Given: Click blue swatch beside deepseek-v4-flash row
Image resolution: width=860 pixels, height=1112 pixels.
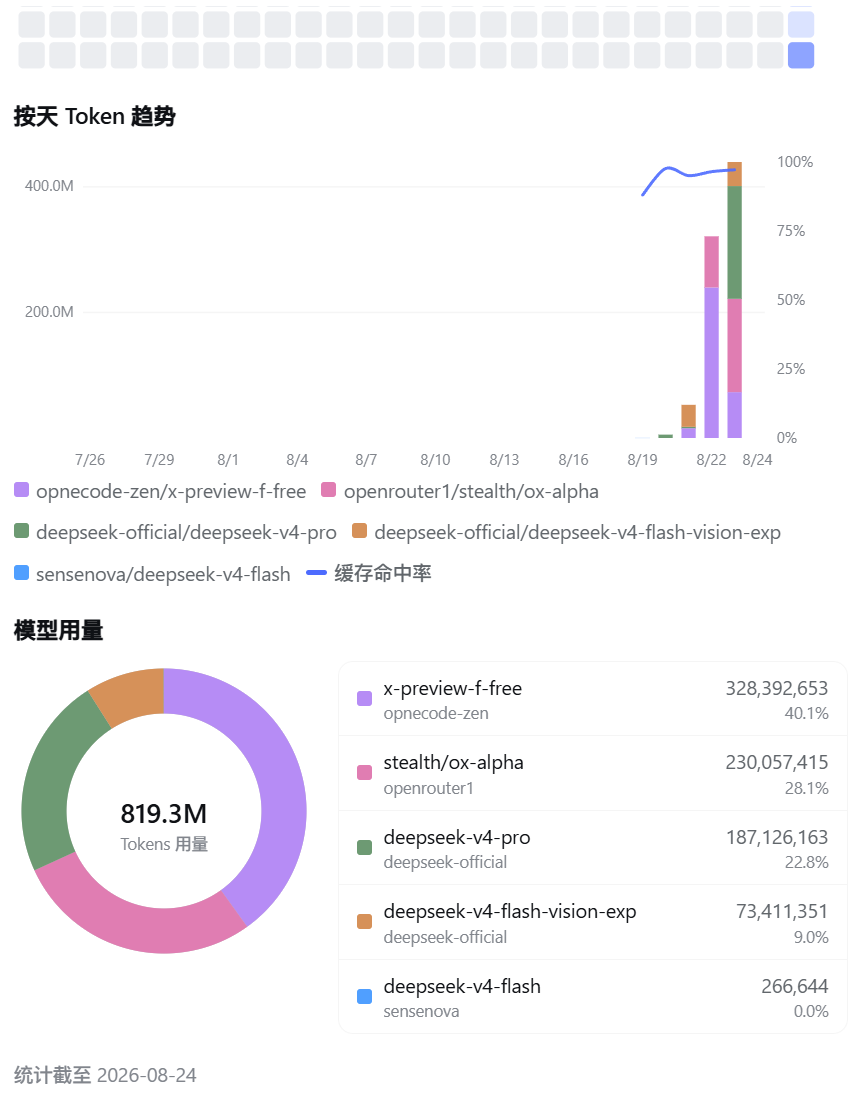Looking at the screenshot, I should pyautogui.click(x=364, y=996).
